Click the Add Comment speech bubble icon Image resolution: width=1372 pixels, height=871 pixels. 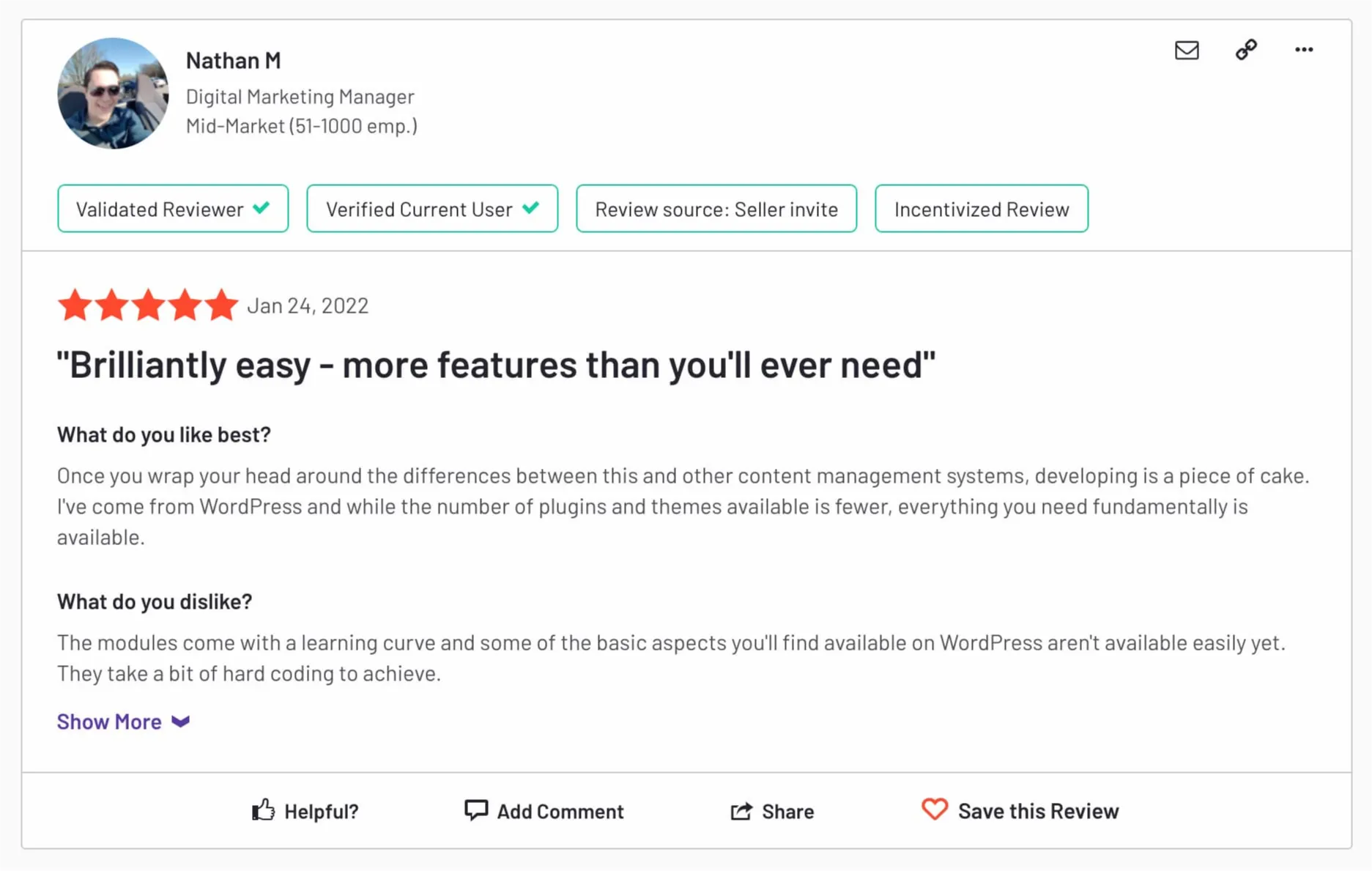476,809
